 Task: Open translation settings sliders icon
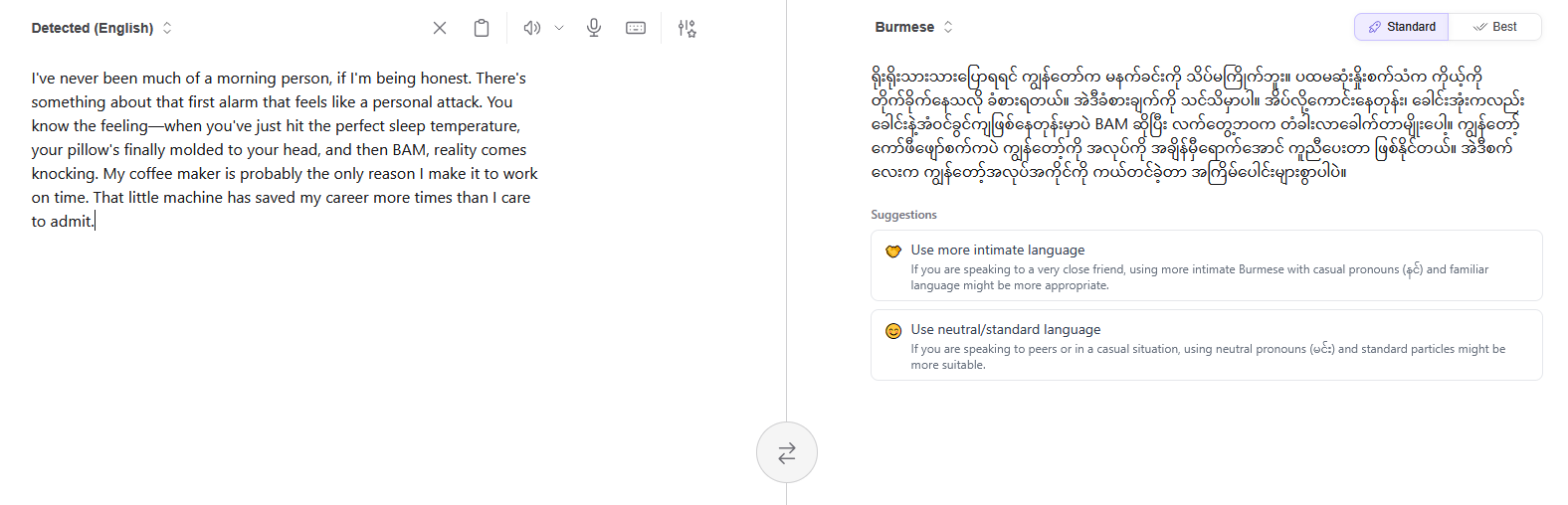point(687,28)
